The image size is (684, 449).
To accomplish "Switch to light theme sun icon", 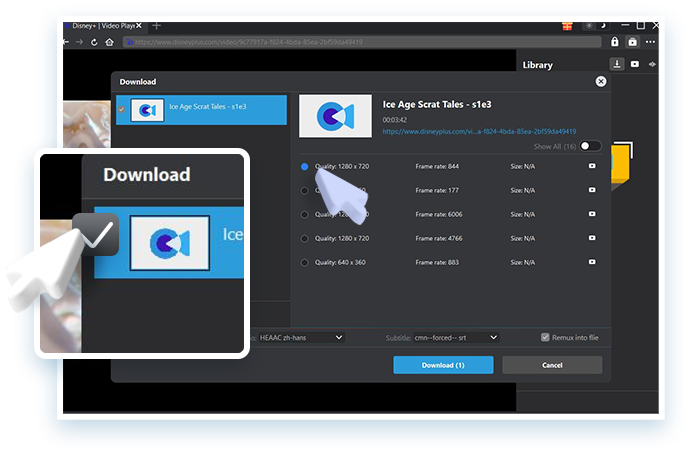I will click(589, 26).
